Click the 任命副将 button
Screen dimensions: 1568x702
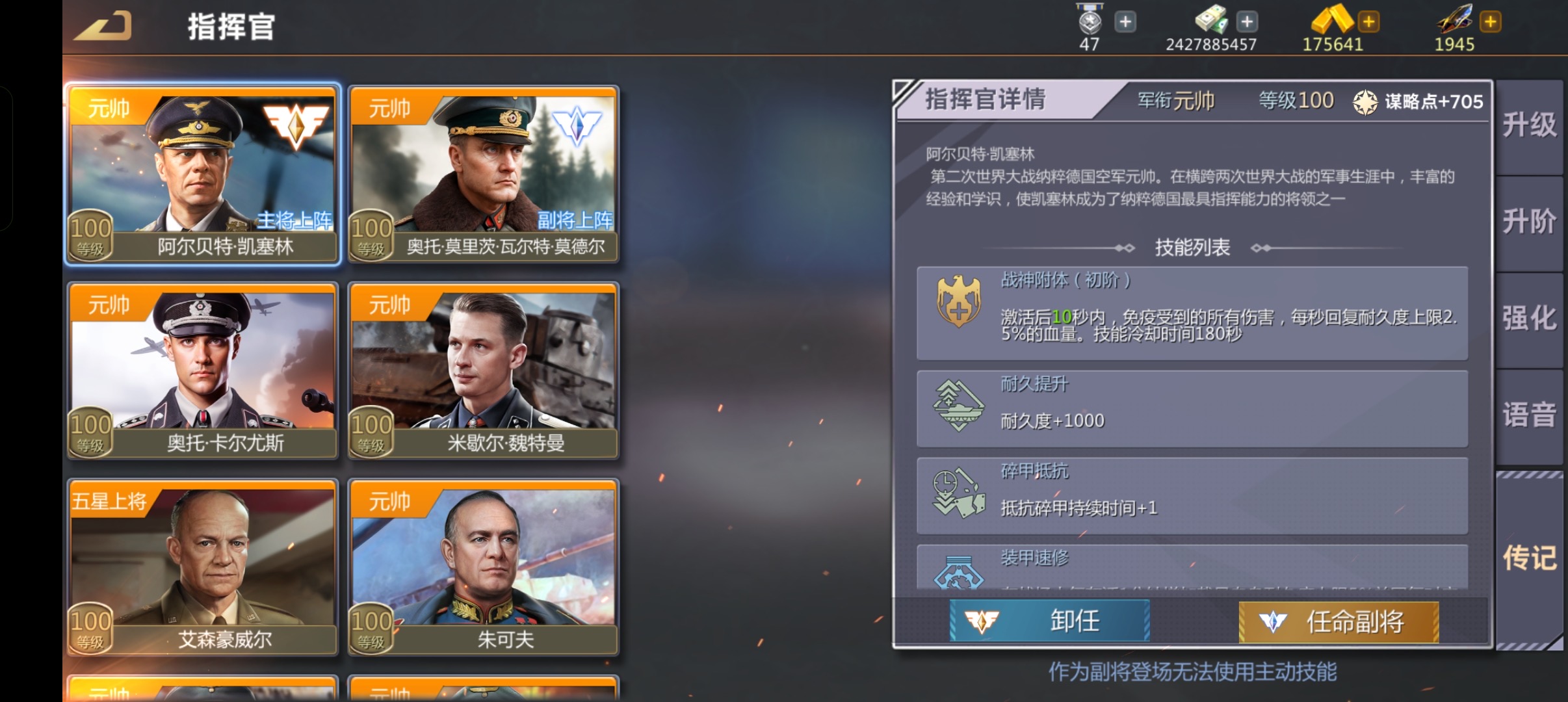click(x=1339, y=621)
